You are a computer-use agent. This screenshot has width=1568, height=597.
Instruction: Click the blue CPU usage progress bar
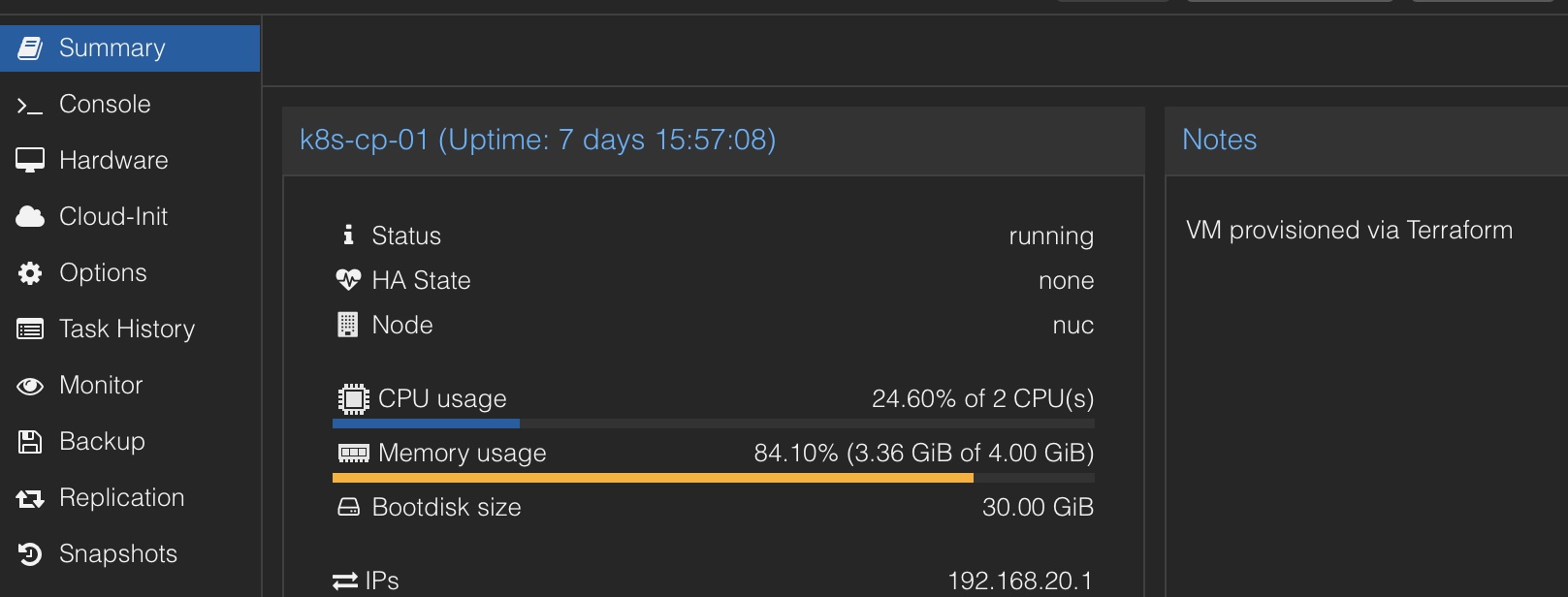tap(426, 424)
